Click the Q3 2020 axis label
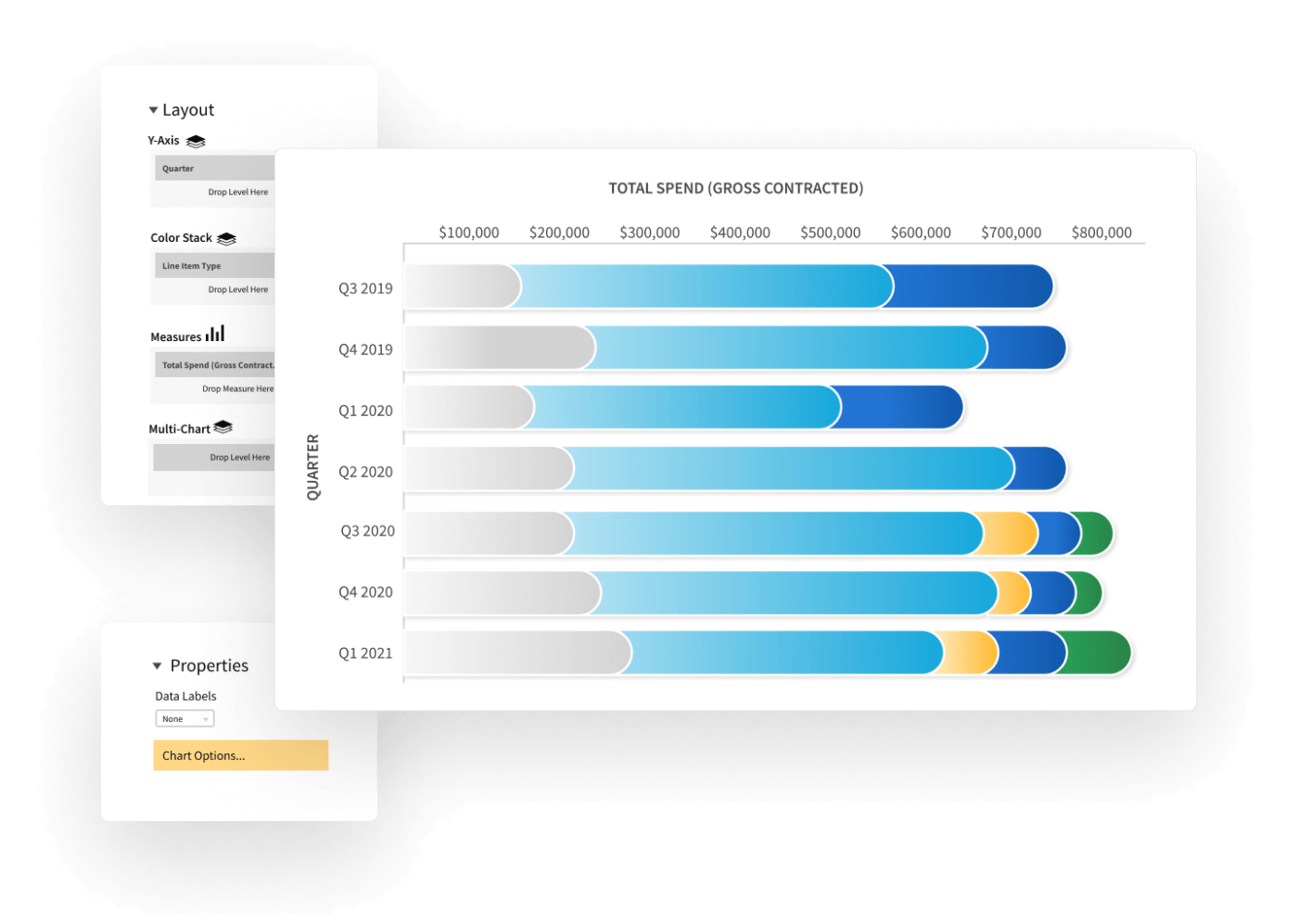1298x924 pixels. [367, 531]
